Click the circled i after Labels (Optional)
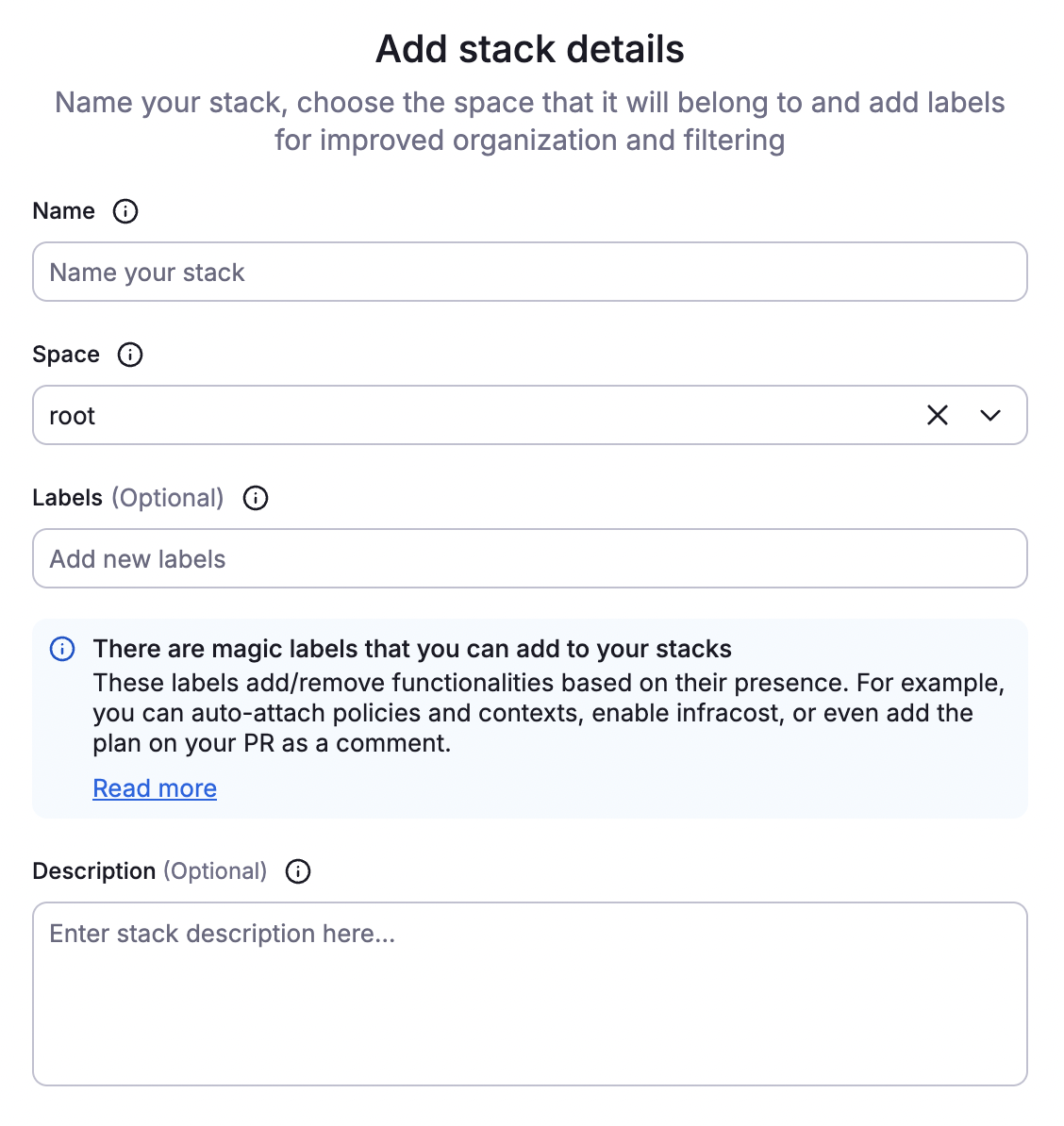The width and height of the screenshot is (1064, 1126). tap(255, 498)
